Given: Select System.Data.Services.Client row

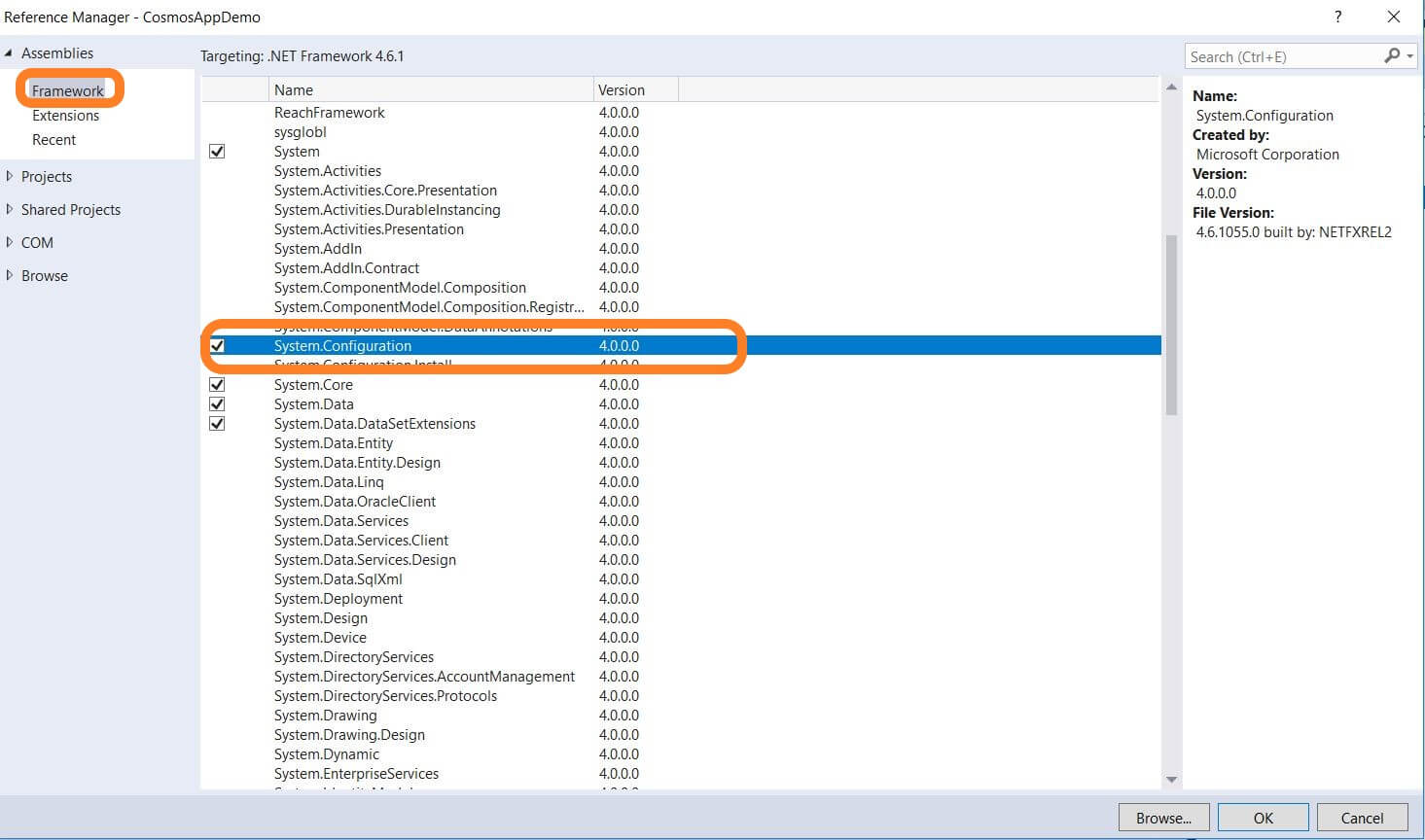Looking at the screenshot, I should (681, 541).
